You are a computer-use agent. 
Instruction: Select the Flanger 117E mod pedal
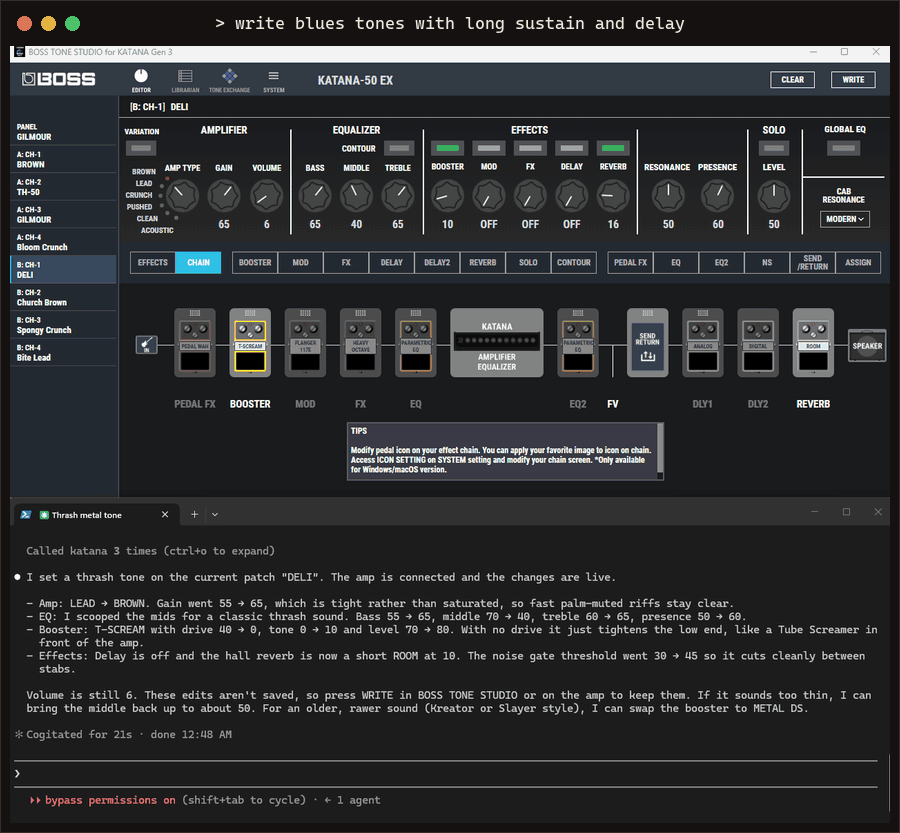pyautogui.click(x=305, y=343)
